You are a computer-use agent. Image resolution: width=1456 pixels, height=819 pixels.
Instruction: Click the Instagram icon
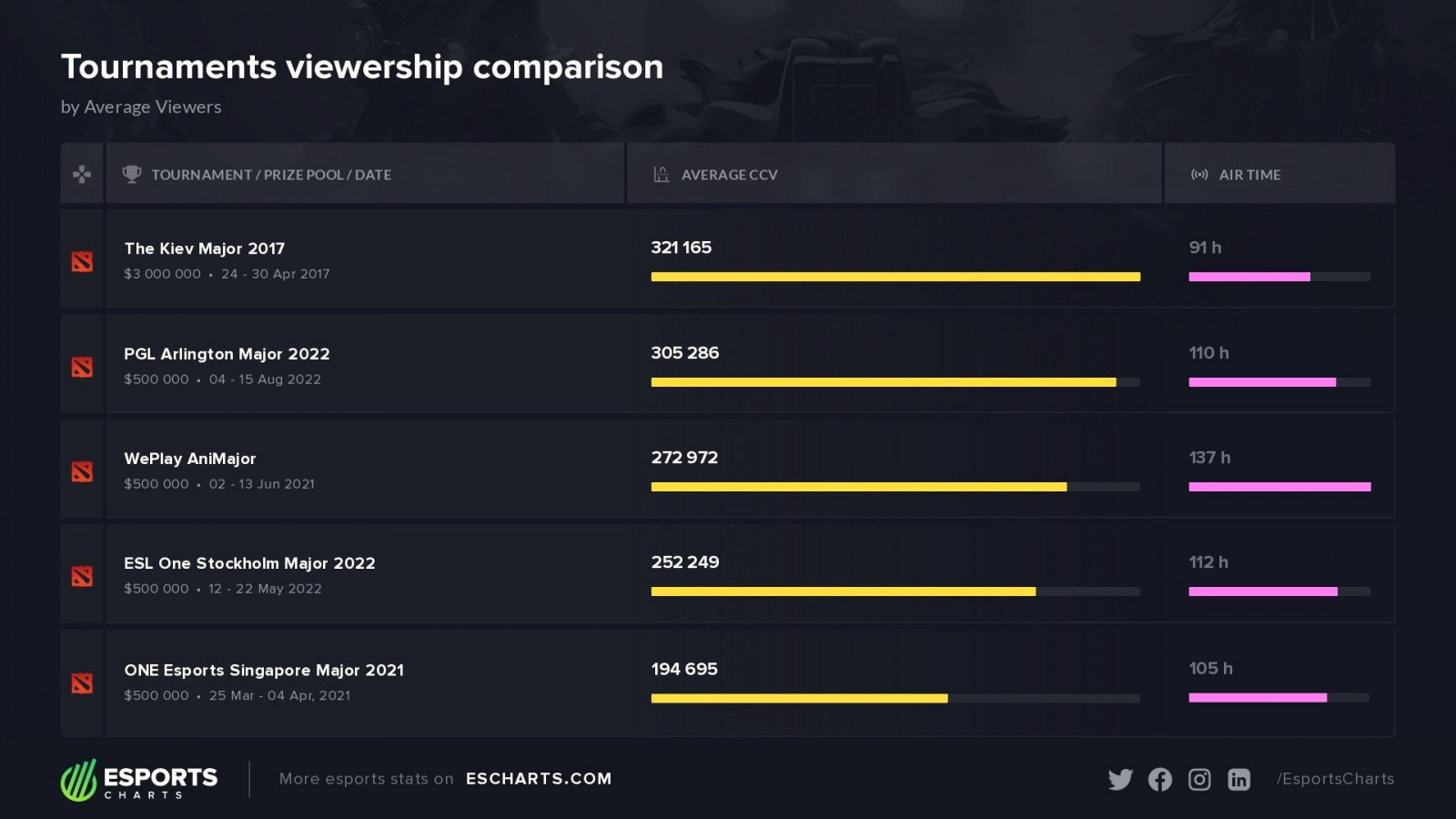click(1199, 779)
